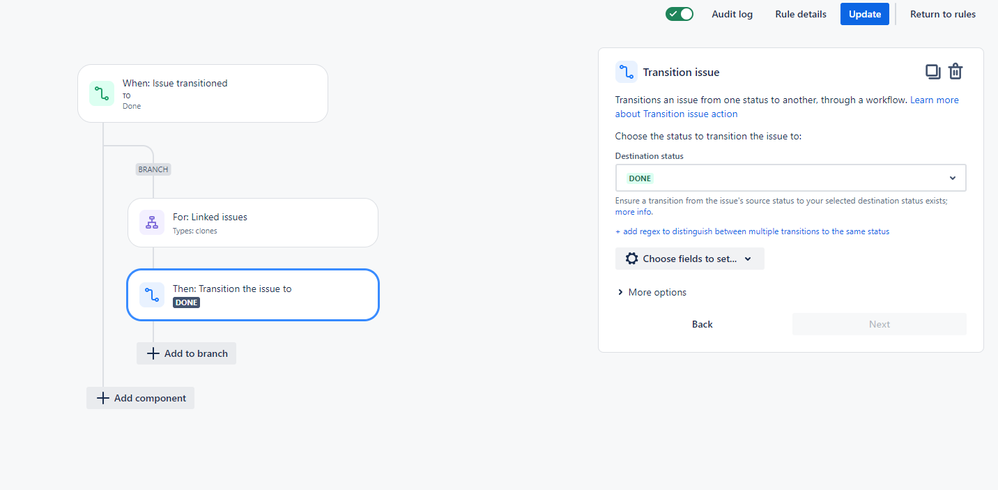This screenshot has width=998, height=490.
Task: Click the Issue transitioned trigger icon
Action: [x=102, y=94]
